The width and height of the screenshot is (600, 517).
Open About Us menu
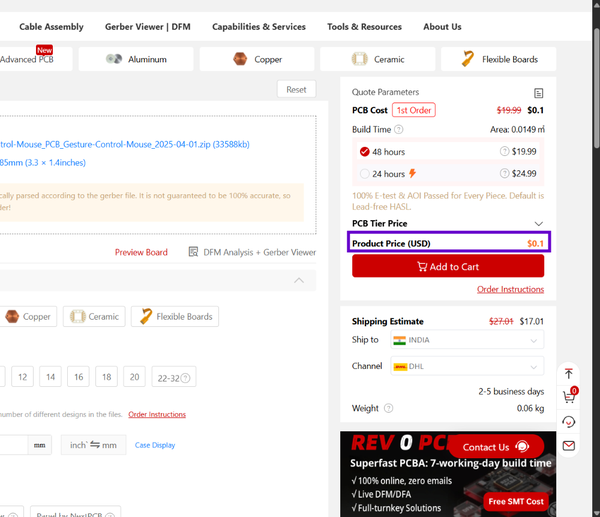coord(442,27)
